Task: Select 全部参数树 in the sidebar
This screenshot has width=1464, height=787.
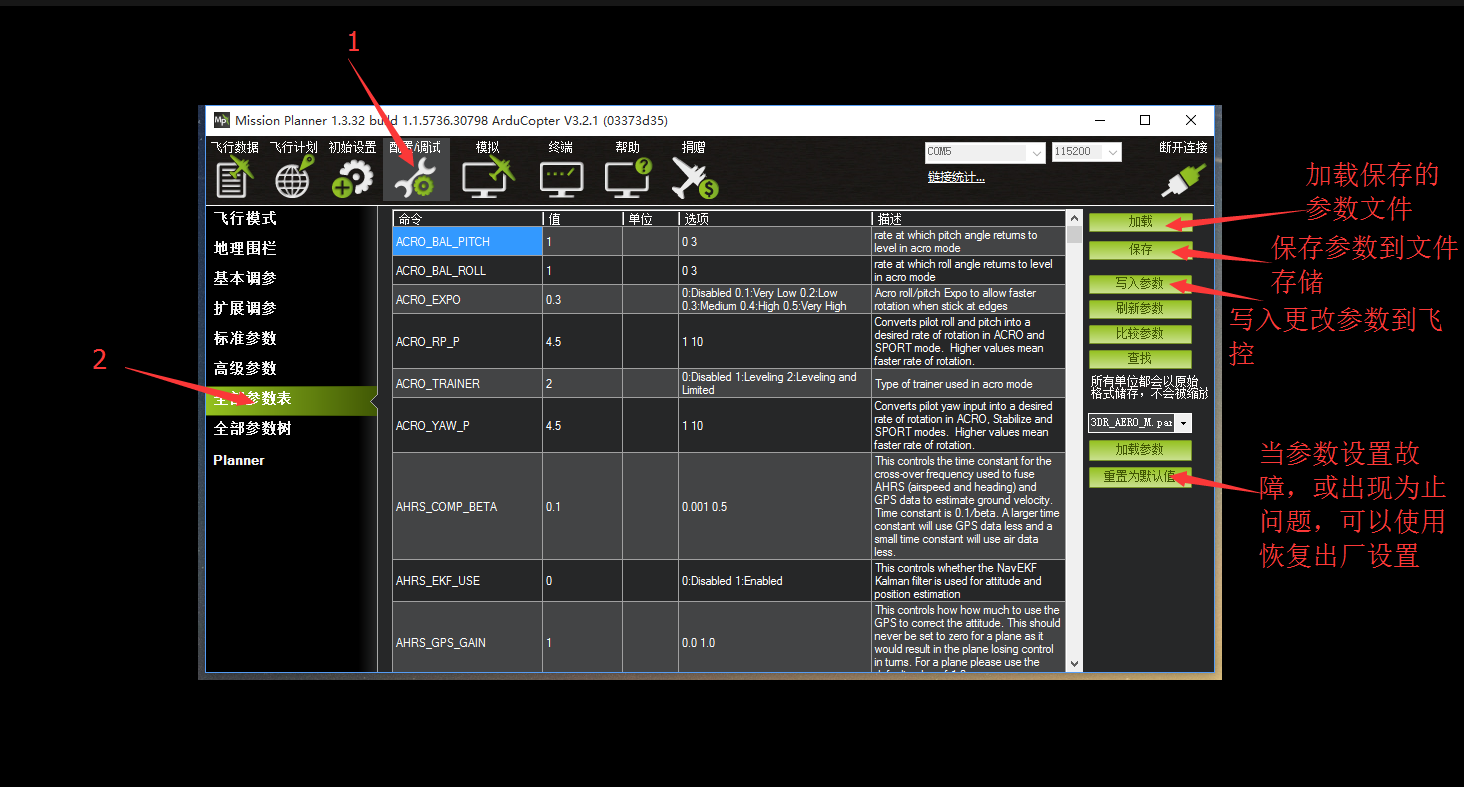Action: pyautogui.click(x=252, y=428)
